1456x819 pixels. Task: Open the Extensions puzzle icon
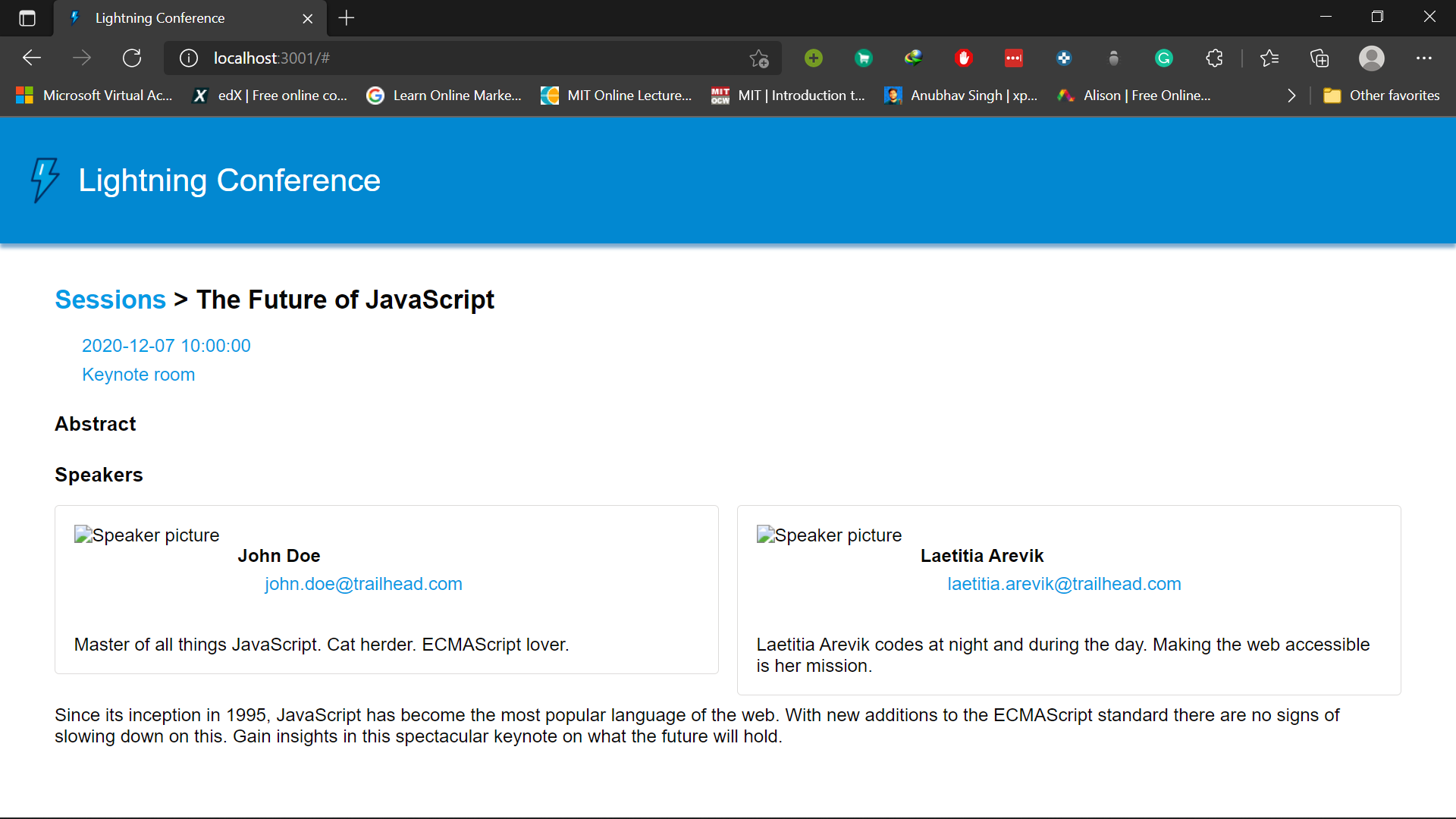click(x=1214, y=58)
